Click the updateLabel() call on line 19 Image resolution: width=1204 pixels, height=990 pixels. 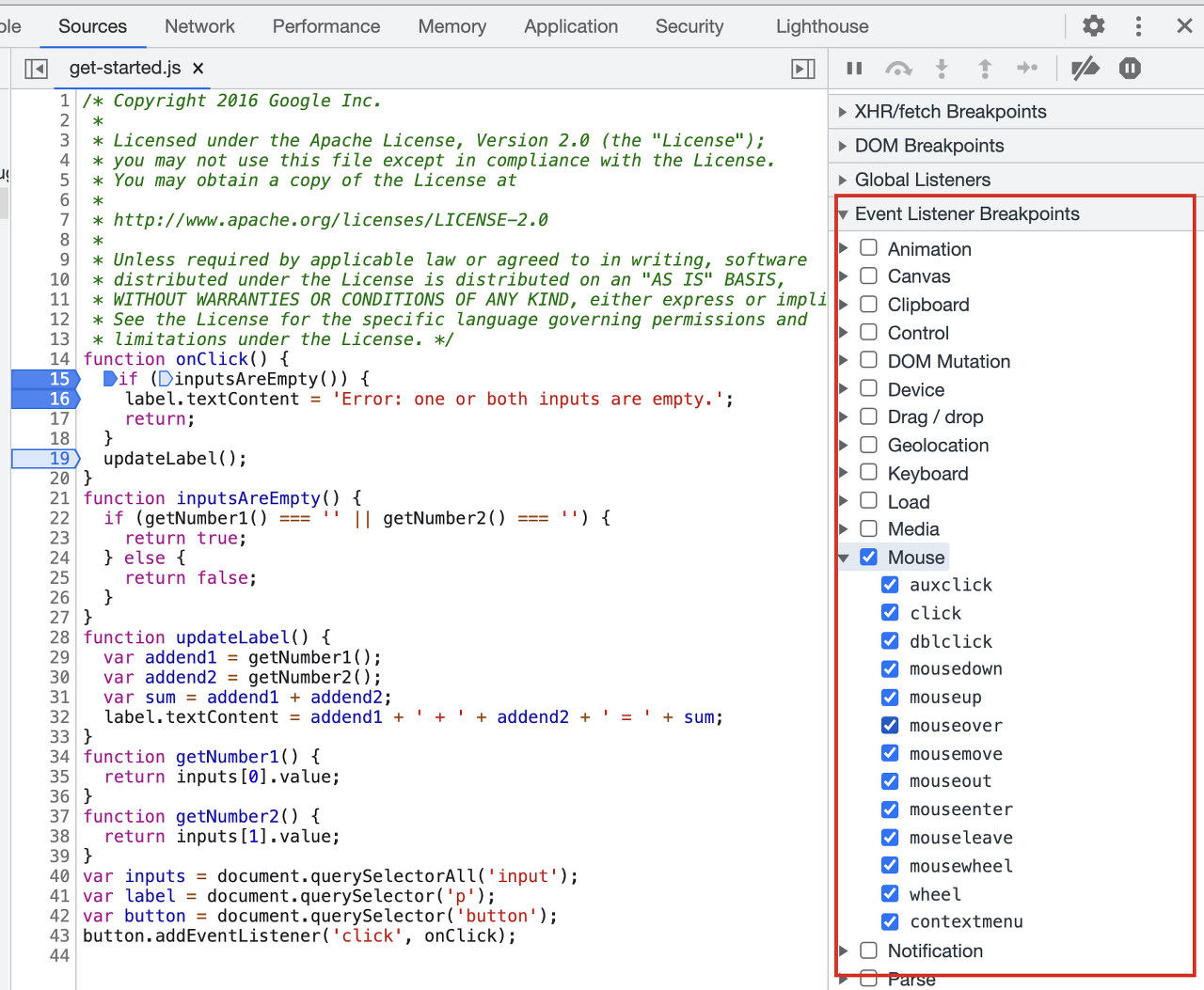(175, 459)
